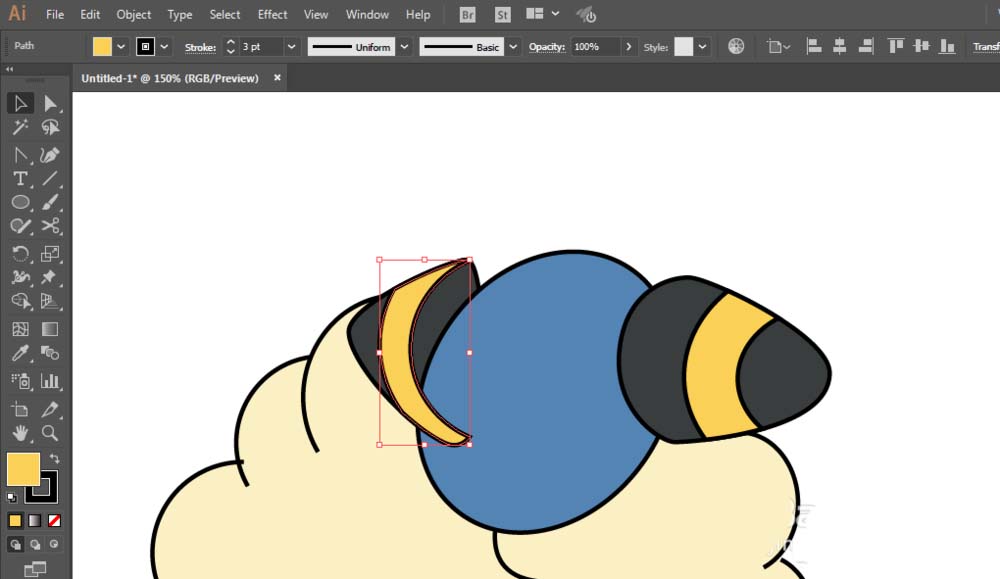
Task: Select the Slice tool
Action: pyautogui.click(x=50, y=409)
